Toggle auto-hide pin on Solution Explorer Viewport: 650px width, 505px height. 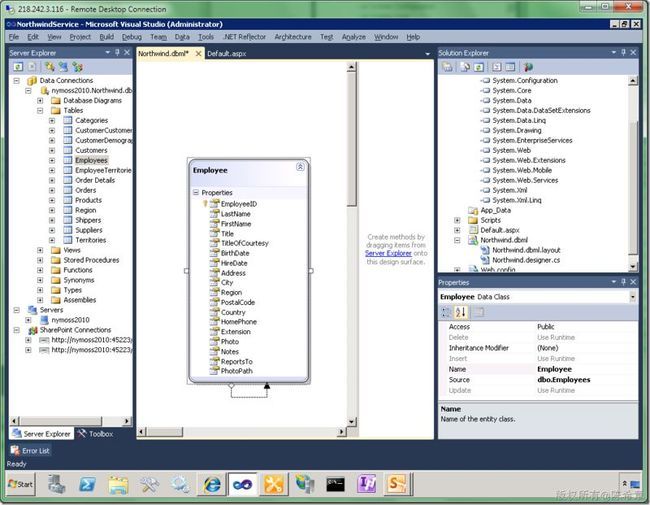623,52
